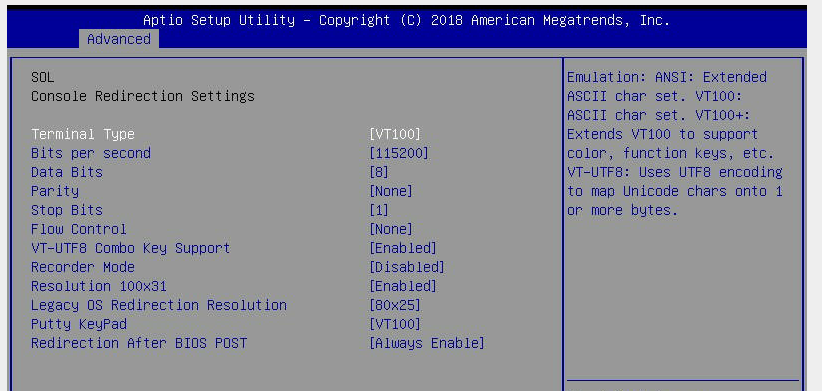Open Redirection After BIOS POST value
This screenshot has height=391, width=822.
pos(427,343)
